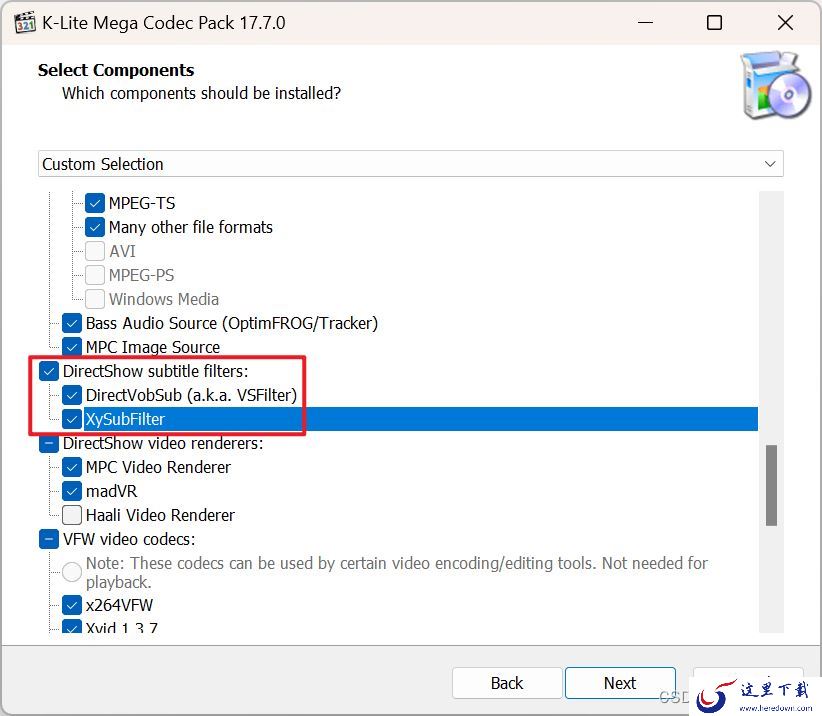Select Bass Audio Source (OptimFROG/Tracker) label
The height and width of the screenshot is (716, 822).
click(232, 323)
